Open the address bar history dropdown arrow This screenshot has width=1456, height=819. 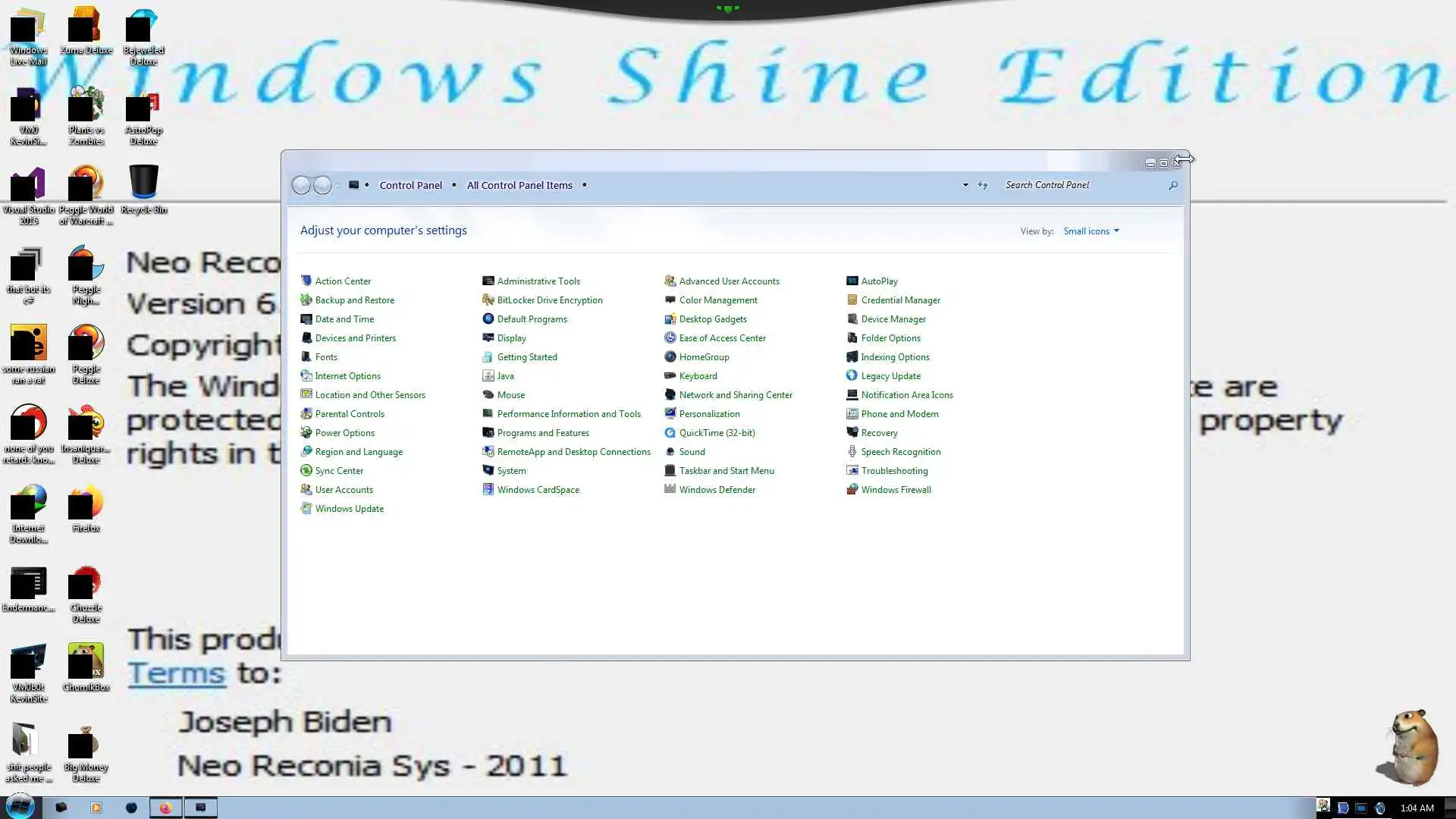(965, 185)
